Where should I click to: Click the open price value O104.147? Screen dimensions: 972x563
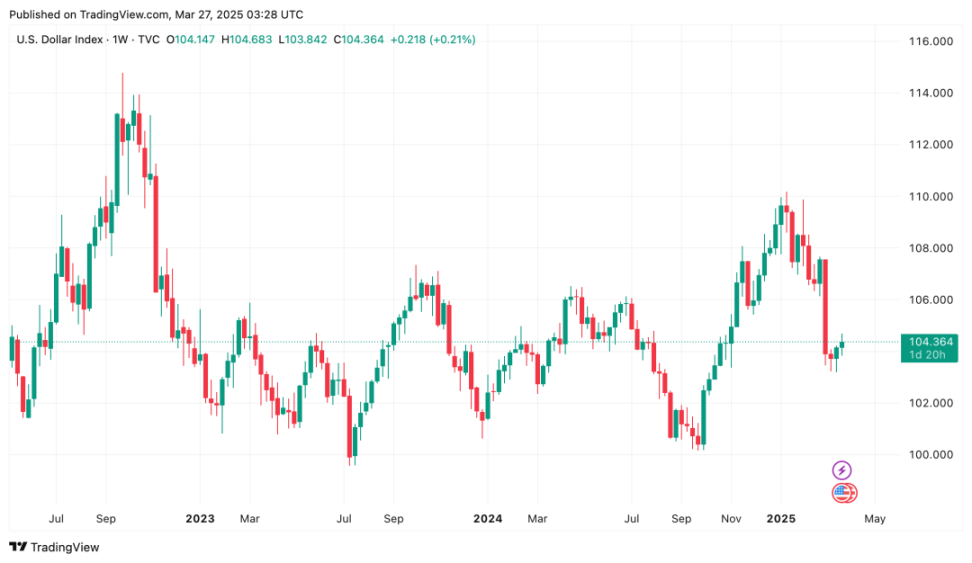point(190,40)
